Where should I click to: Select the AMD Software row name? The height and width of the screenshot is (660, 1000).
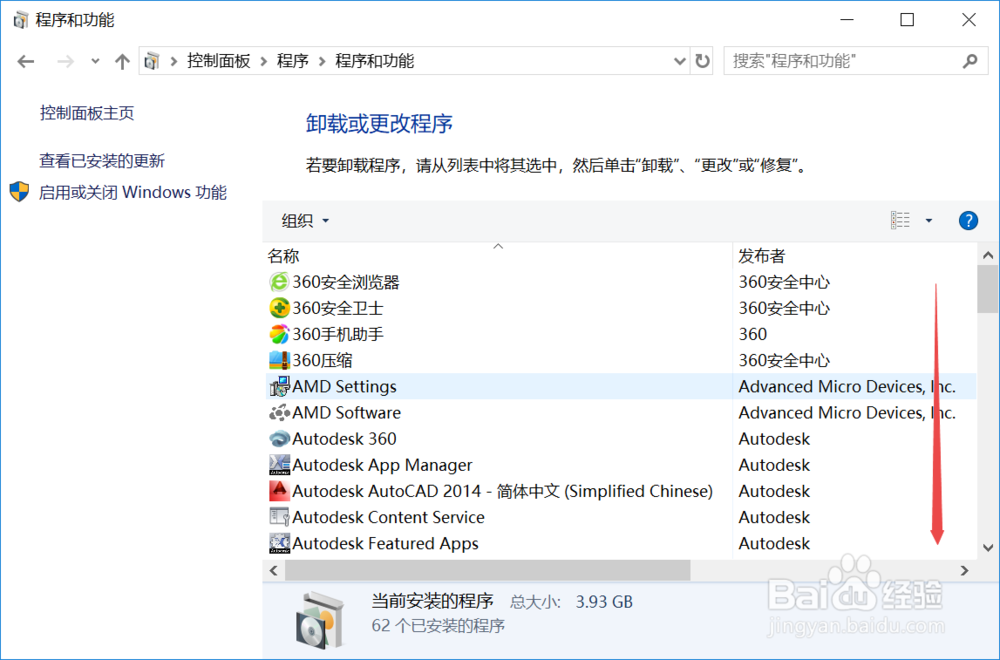[346, 413]
